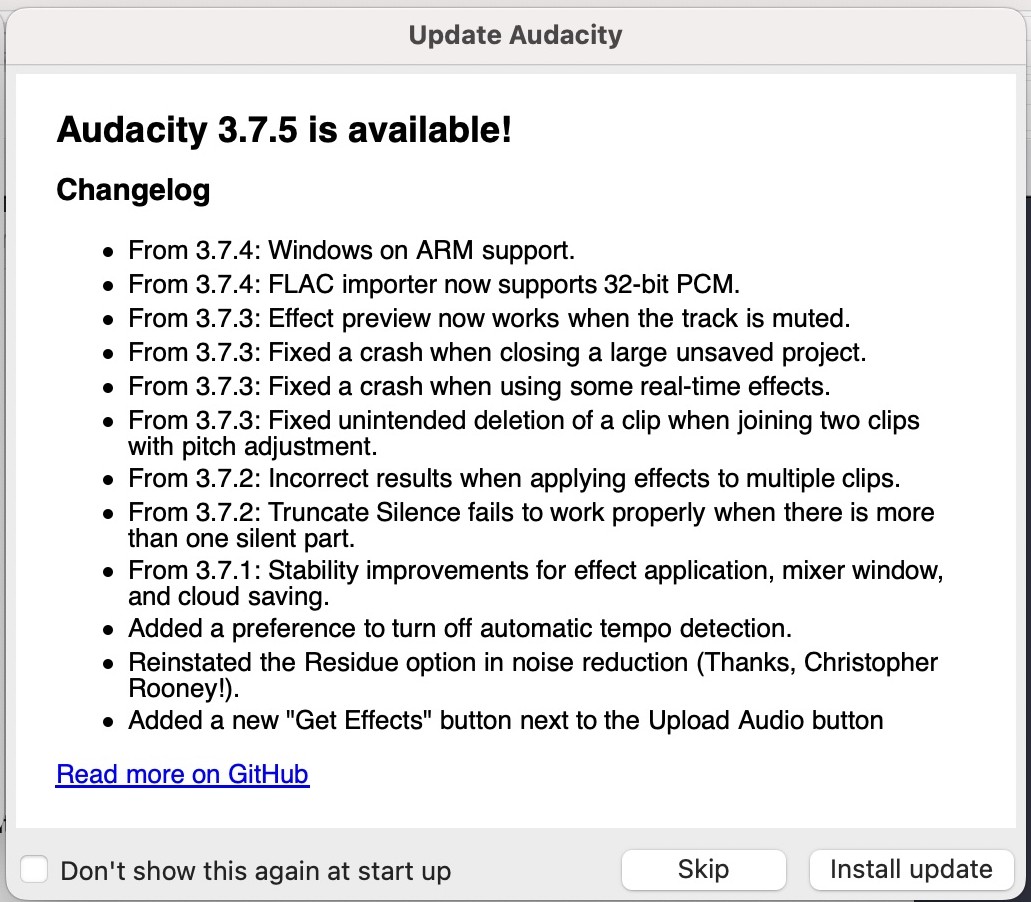Click the Get Effects button changelog entry
Viewport: 1031px width, 902px height.
(505, 720)
